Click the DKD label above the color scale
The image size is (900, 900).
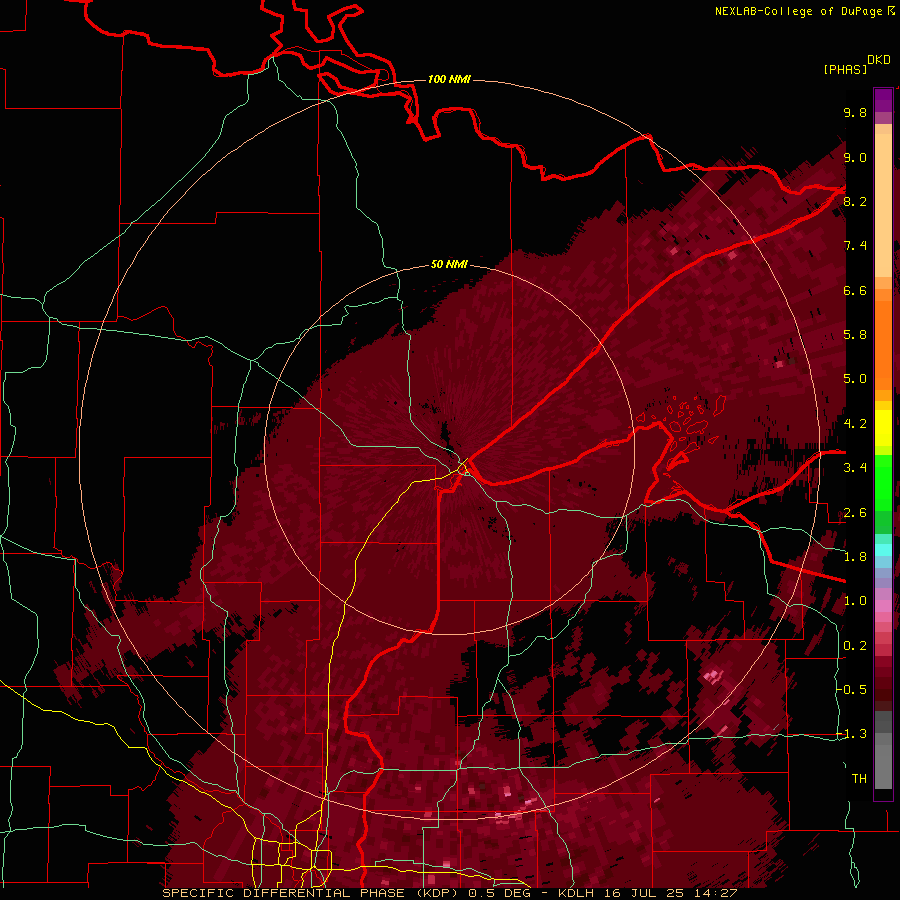tap(879, 60)
